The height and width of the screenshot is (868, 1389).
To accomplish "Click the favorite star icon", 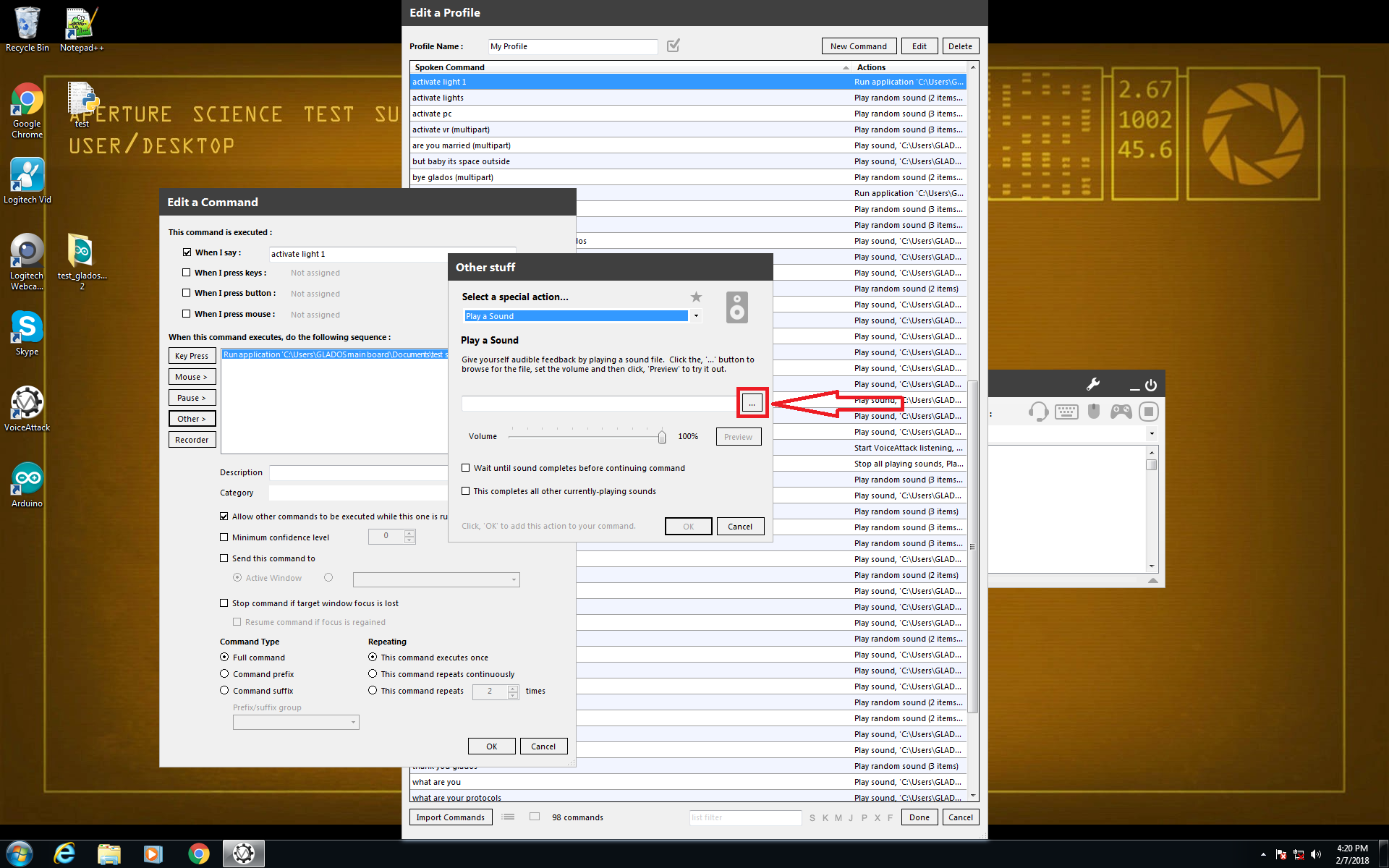I will (696, 297).
